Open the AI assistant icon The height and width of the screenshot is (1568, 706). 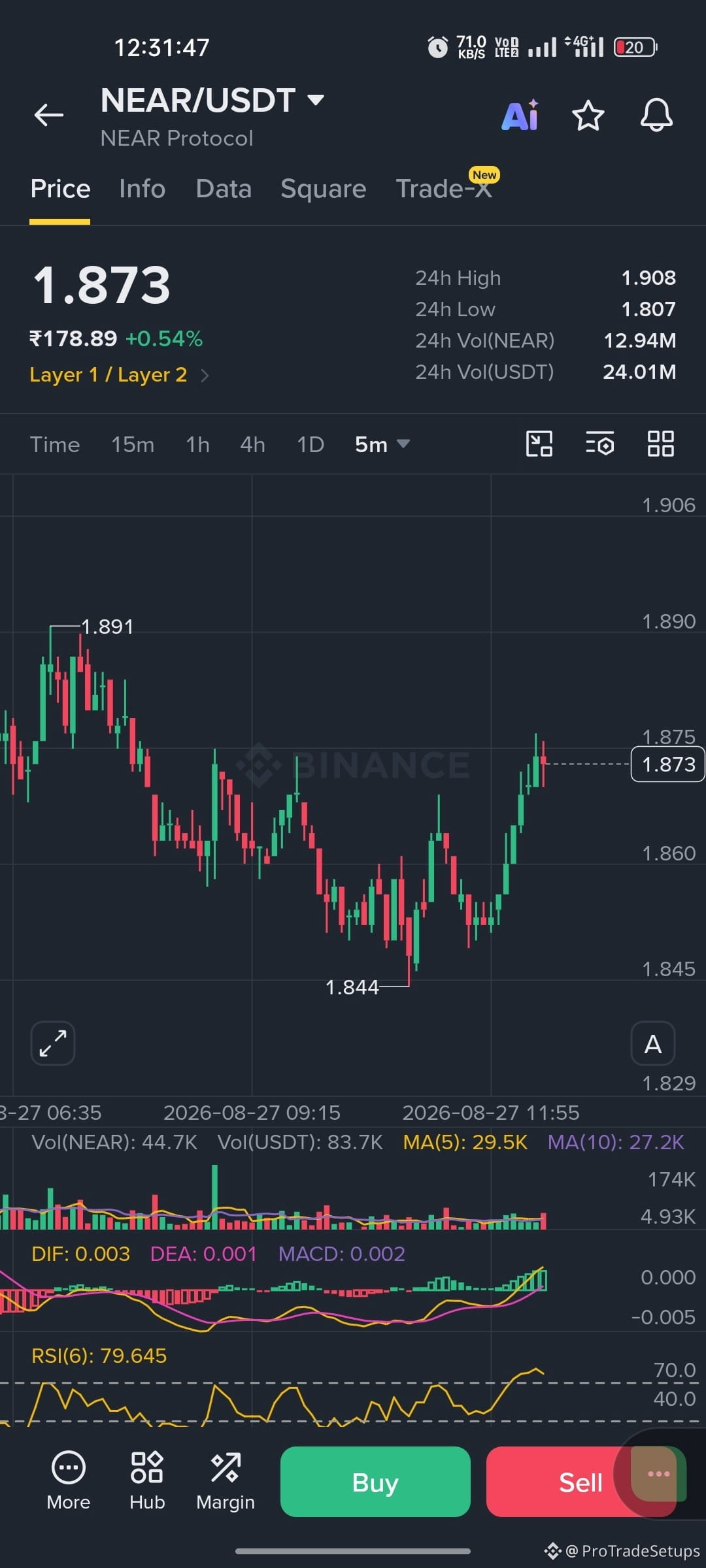point(520,116)
